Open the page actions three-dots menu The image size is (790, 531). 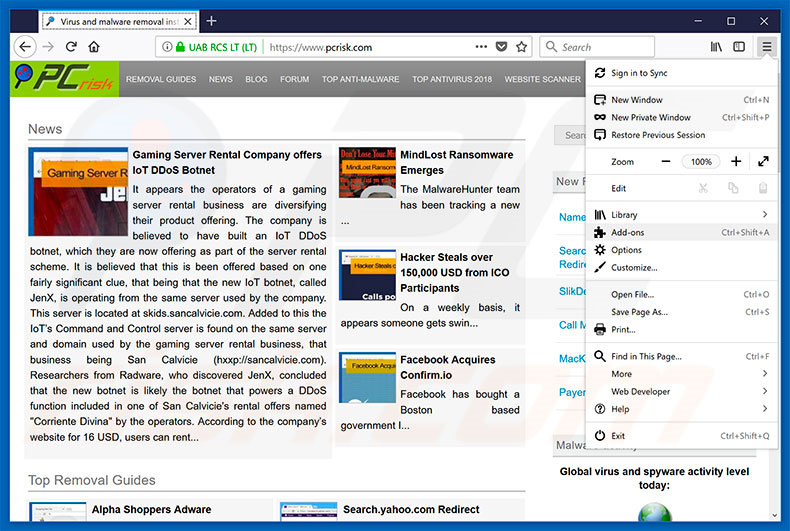coord(481,47)
